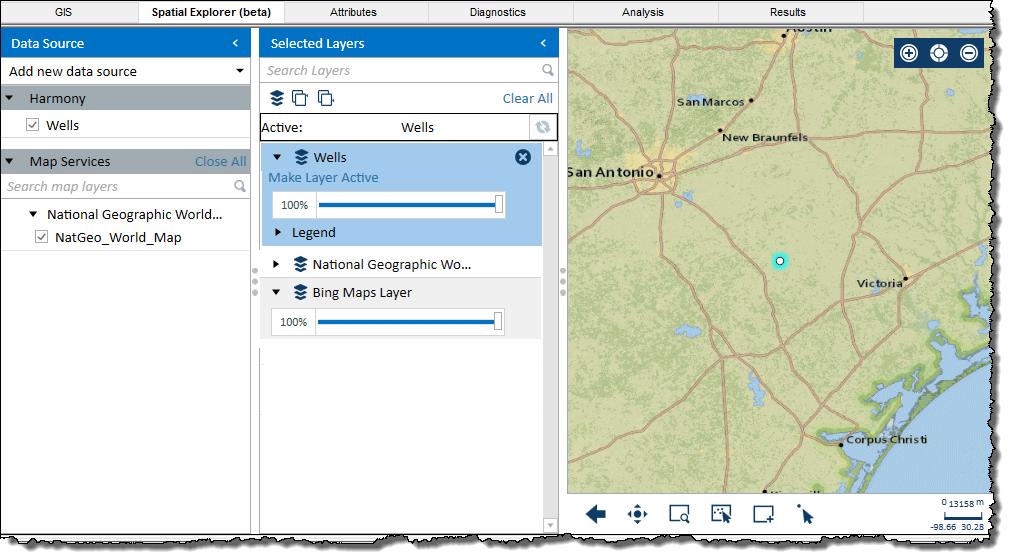The height and width of the screenshot is (559, 1011).
Task: Zoom out on the map
Action: pos(969,53)
